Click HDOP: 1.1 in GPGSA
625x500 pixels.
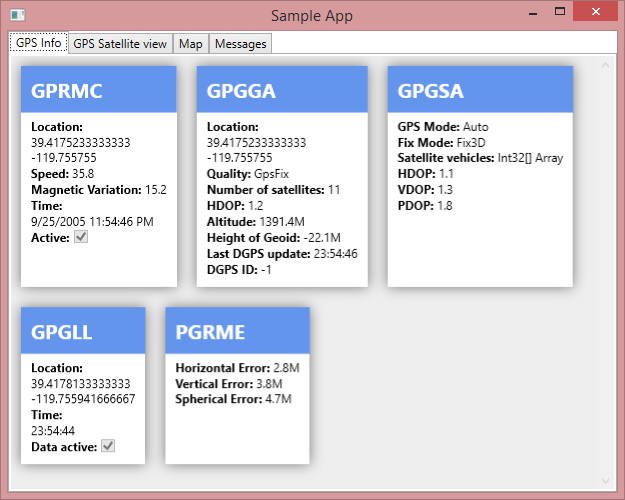pyautogui.click(x=426, y=174)
